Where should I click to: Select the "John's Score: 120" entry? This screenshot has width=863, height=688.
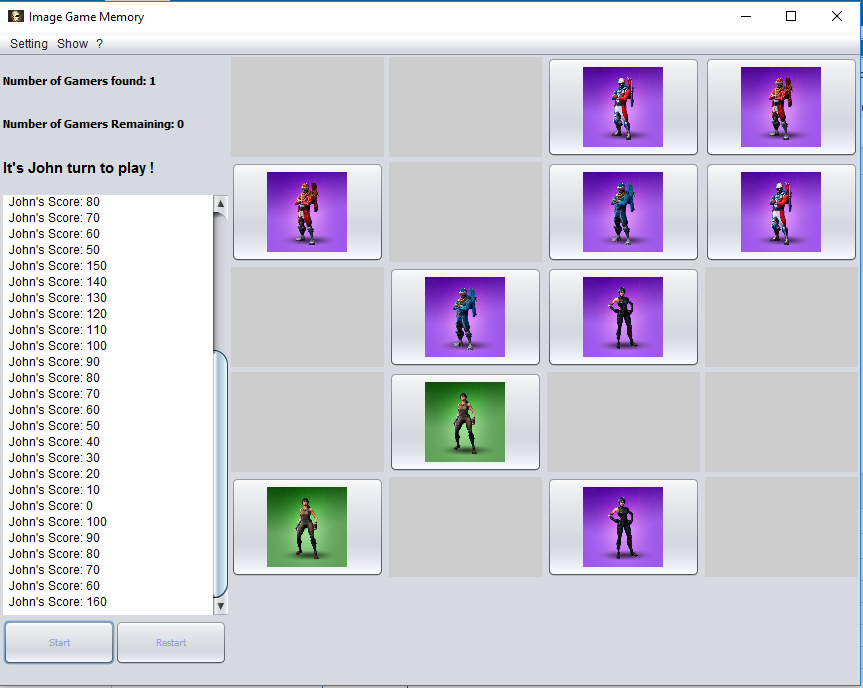tap(58, 314)
